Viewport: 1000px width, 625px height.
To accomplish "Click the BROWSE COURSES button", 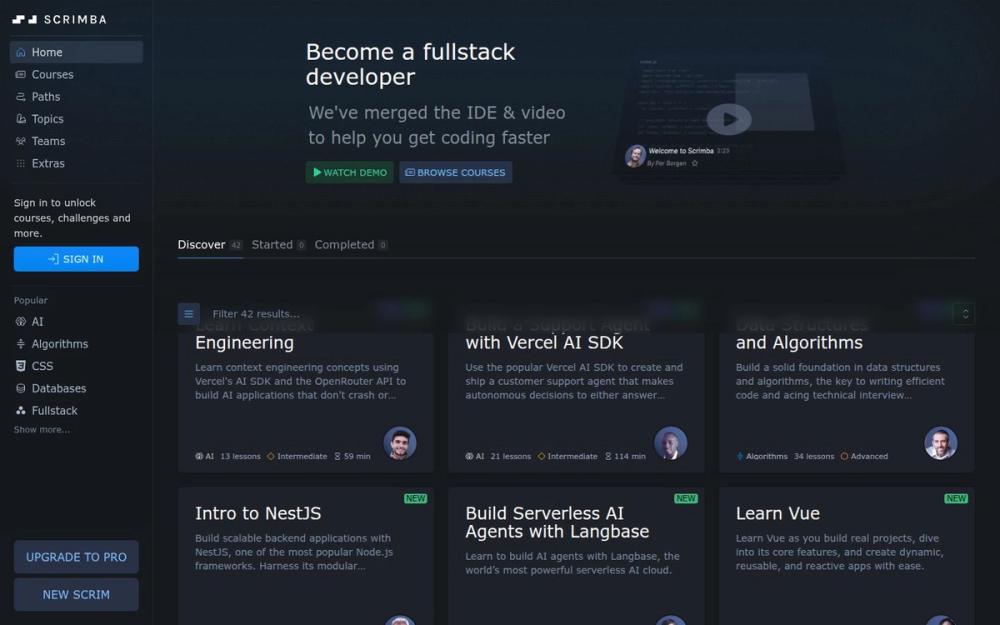I will [455, 172].
